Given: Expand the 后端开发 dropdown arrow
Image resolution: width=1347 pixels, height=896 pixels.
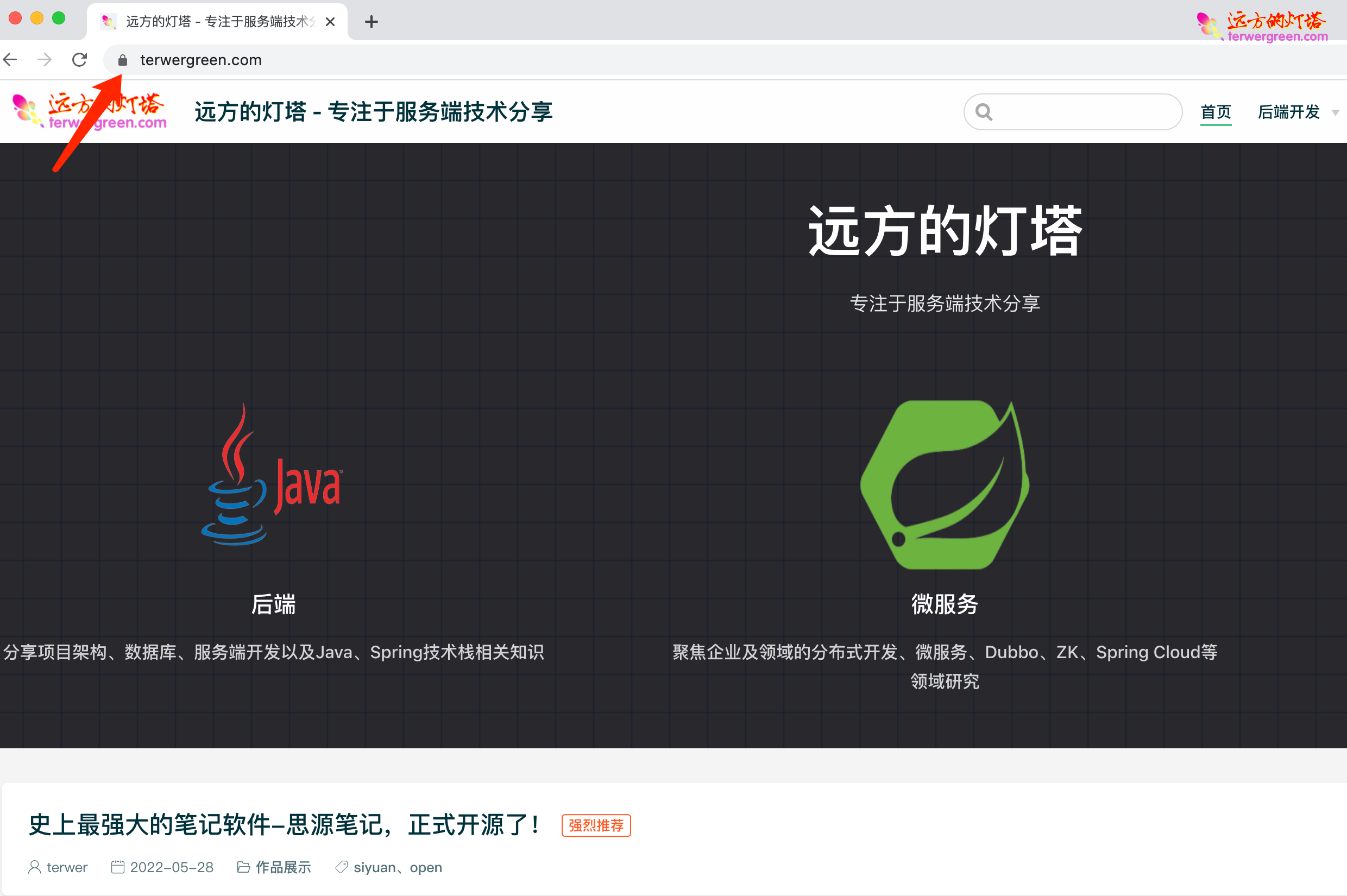Looking at the screenshot, I should click(1335, 112).
